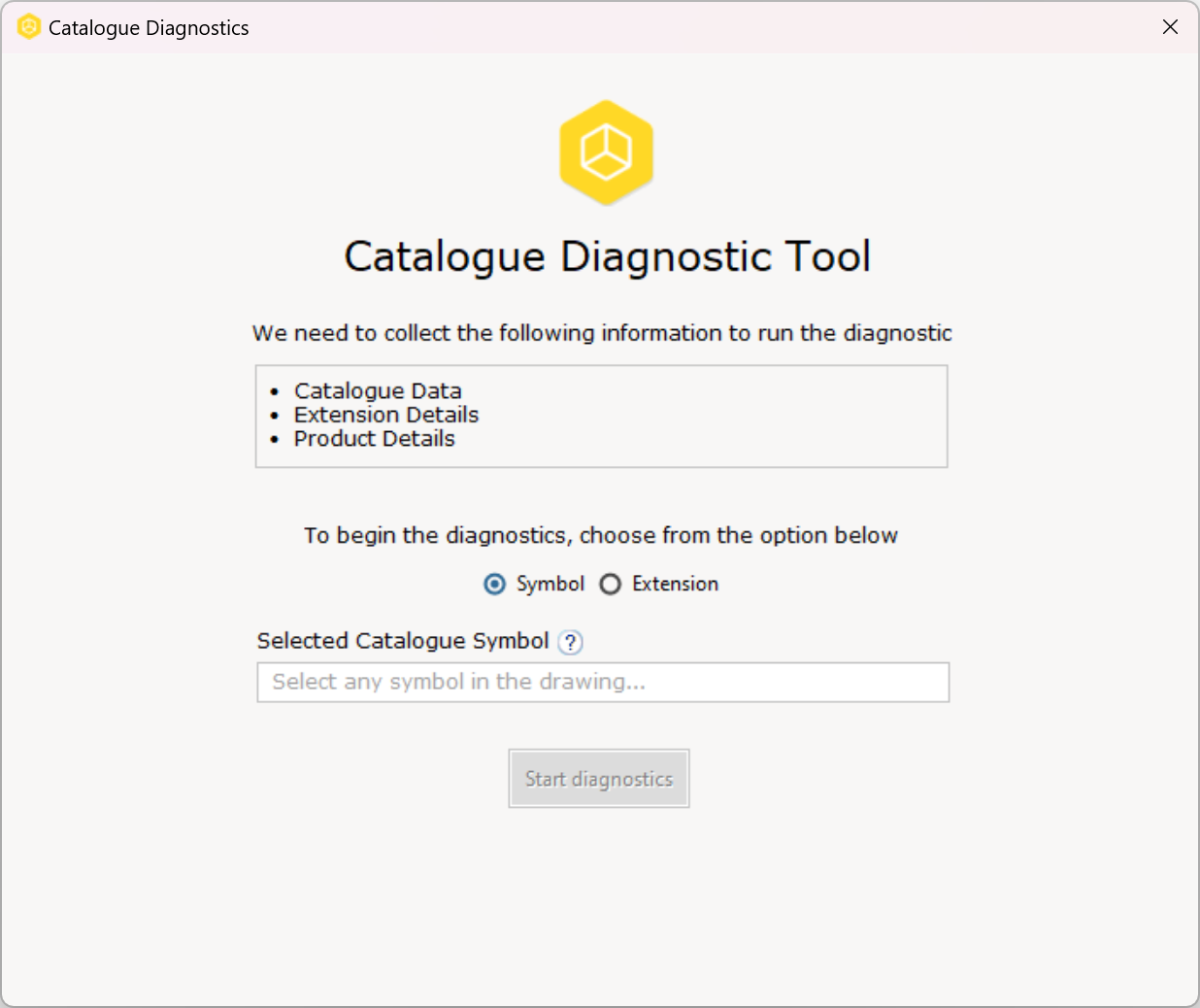The width and height of the screenshot is (1200, 1008).
Task: Click the yellow hexagon cube logo
Action: click(606, 152)
